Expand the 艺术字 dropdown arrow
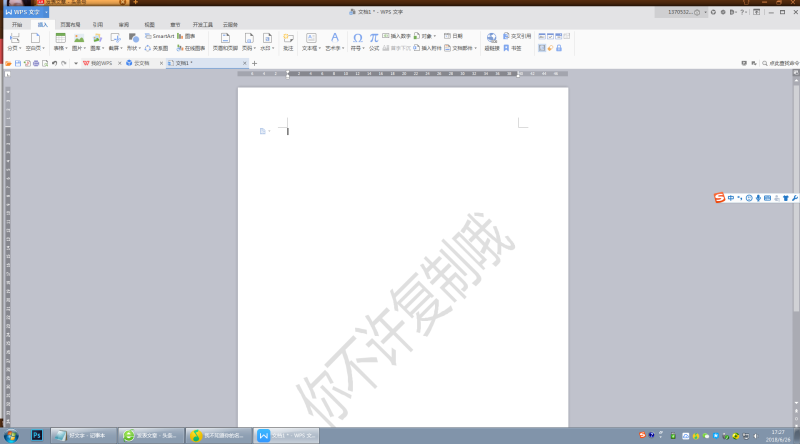The width and height of the screenshot is (800, 444). (343, 48)
